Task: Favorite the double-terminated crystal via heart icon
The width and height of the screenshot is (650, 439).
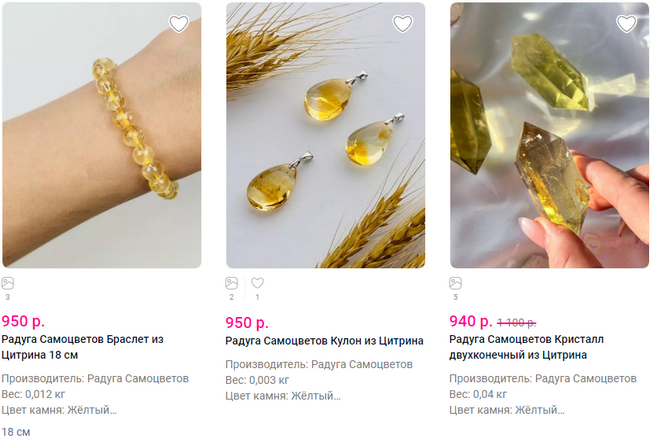Action: click(x=626, y=24)
